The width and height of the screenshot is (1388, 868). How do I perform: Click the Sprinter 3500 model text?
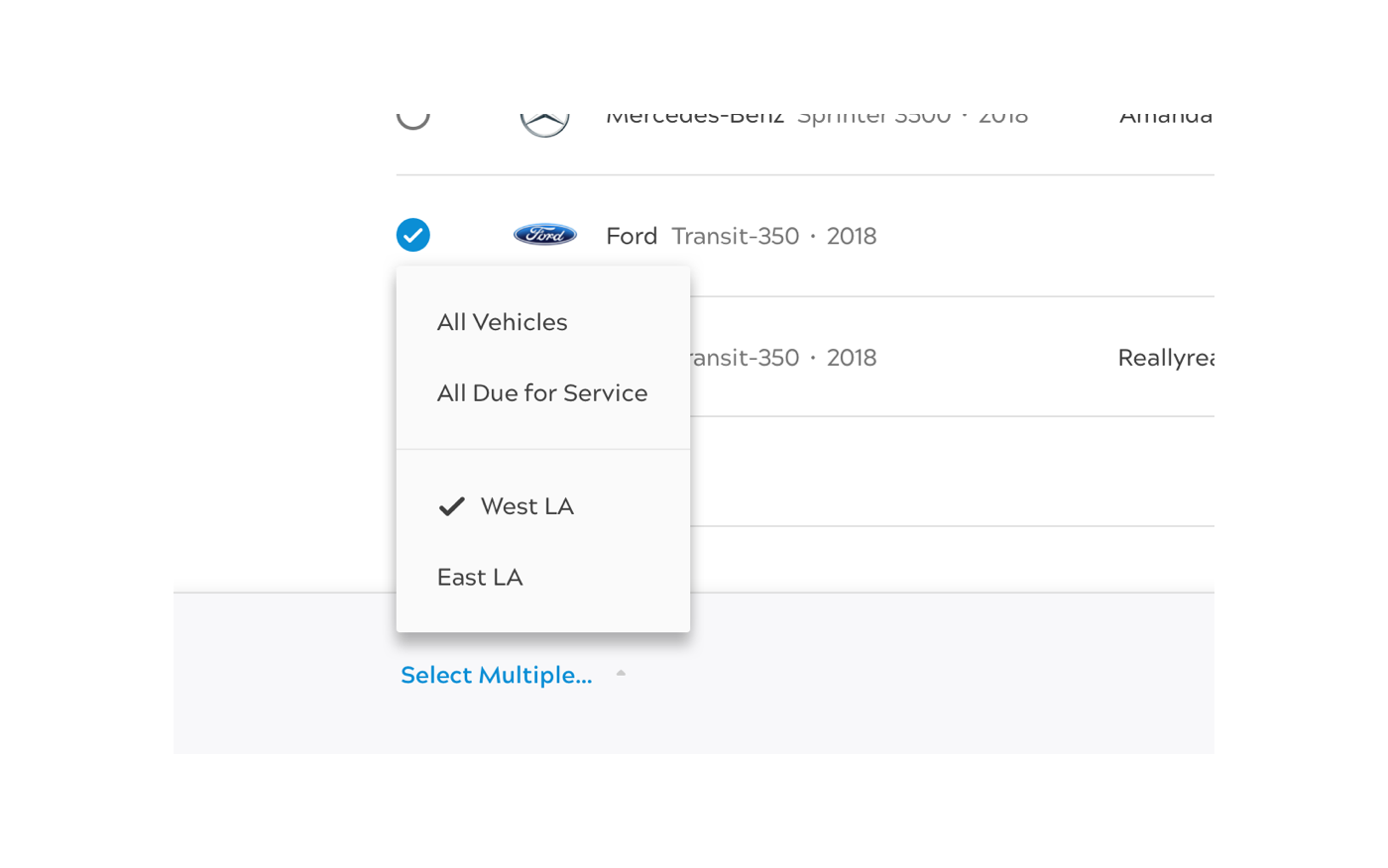pyautogui.click(x=874, y=119)
